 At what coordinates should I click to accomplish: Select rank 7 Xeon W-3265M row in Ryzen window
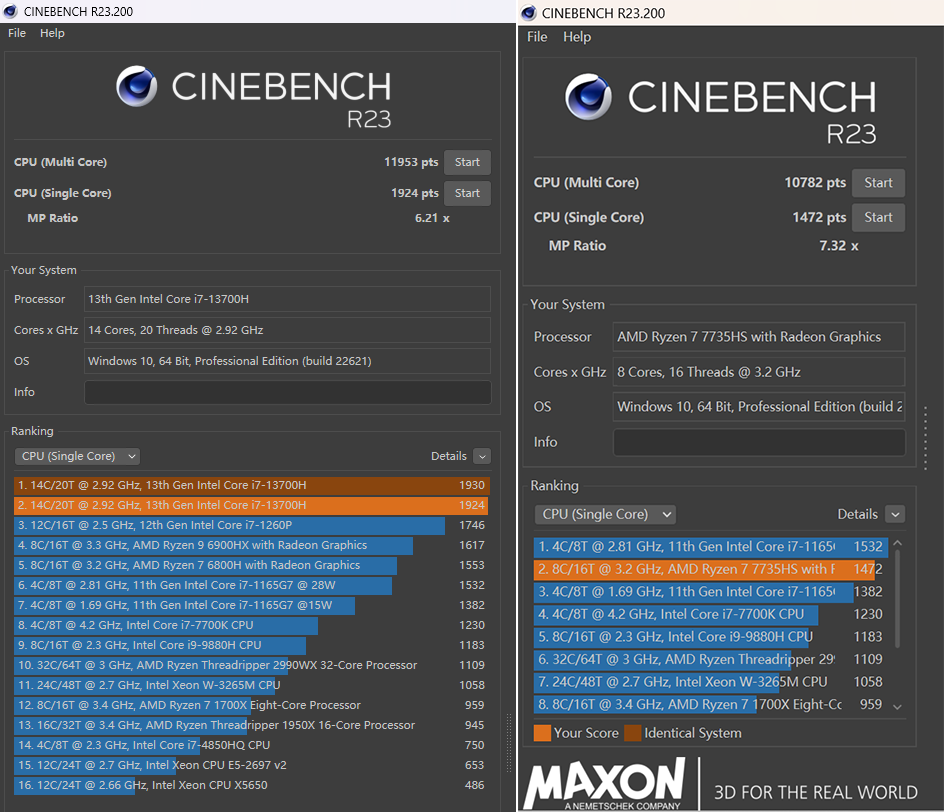coord(710,682)
